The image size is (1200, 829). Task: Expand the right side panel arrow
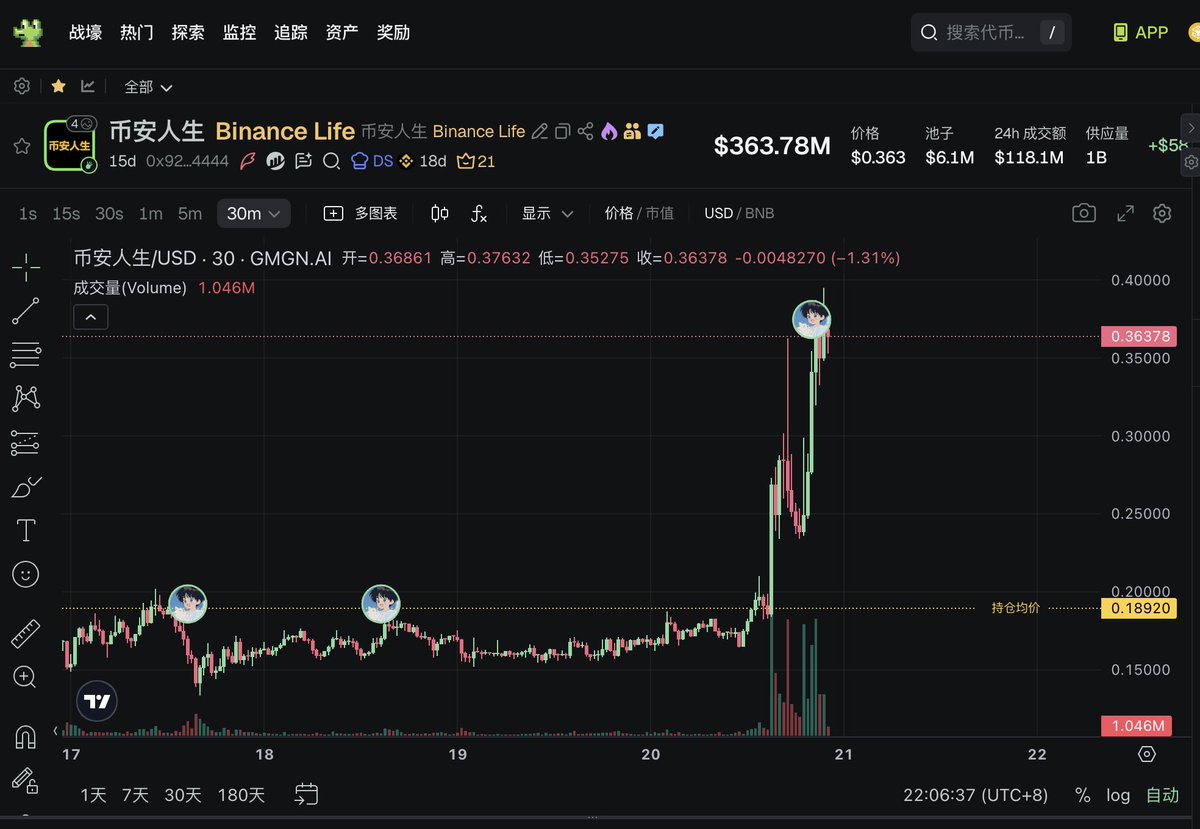click(1190, 129)
